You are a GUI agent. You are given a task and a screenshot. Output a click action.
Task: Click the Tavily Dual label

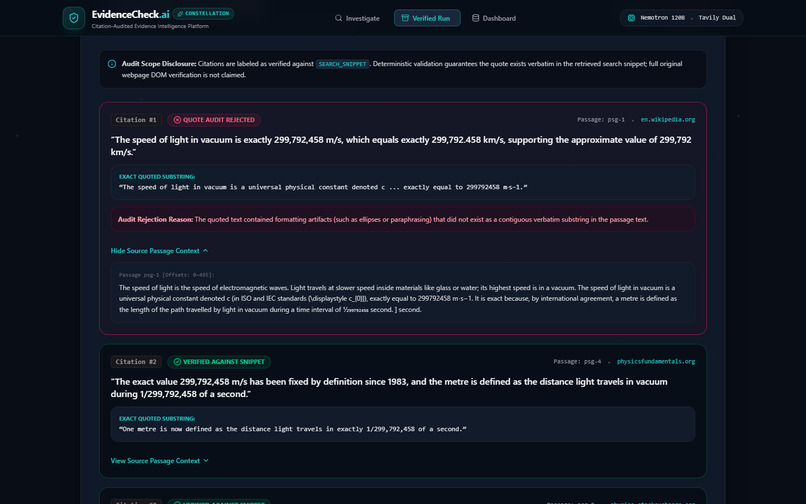coord(717,17)
